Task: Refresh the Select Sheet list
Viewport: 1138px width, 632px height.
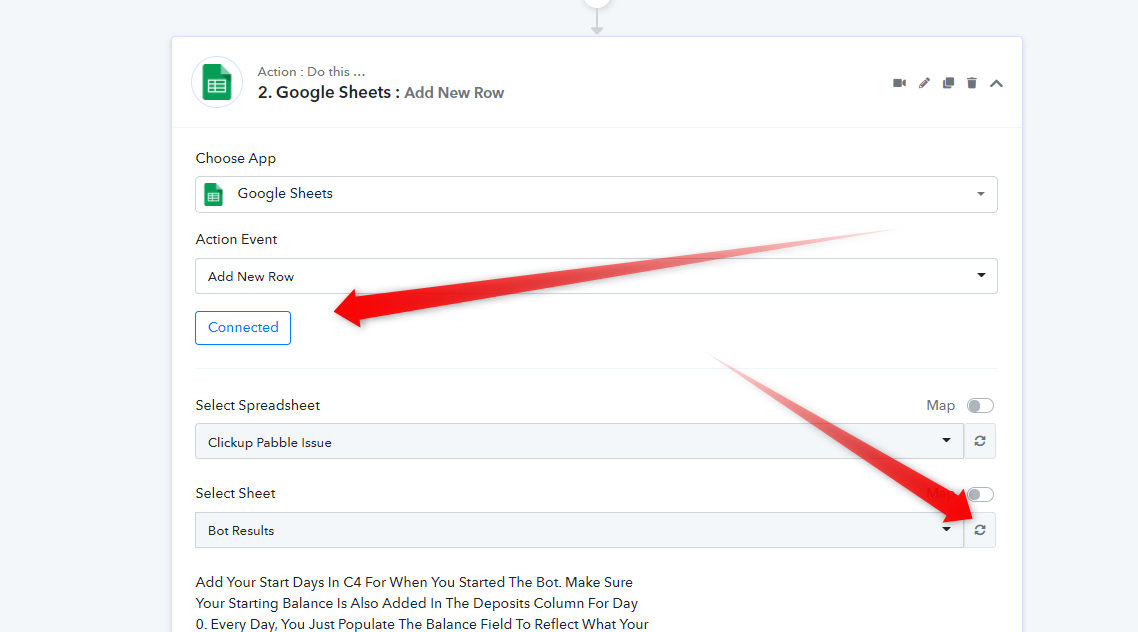Action: point(980,530)
